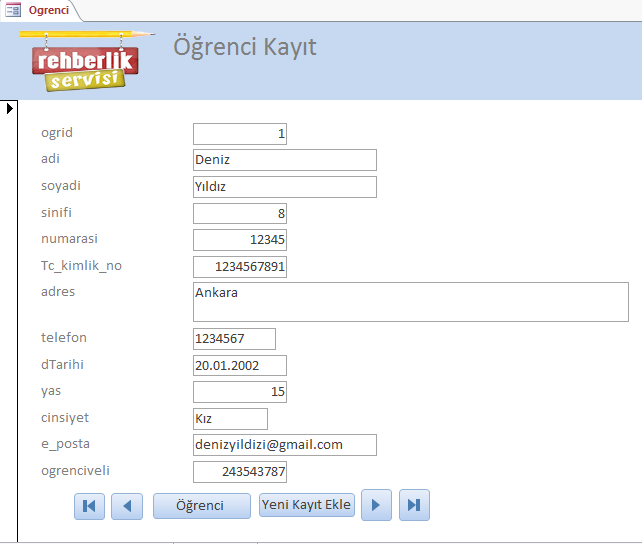Image resolution: width=642 pixels, height=544 pixels.
Task: Click the cinsiyet field containing Kız
Action: (231, 419)
